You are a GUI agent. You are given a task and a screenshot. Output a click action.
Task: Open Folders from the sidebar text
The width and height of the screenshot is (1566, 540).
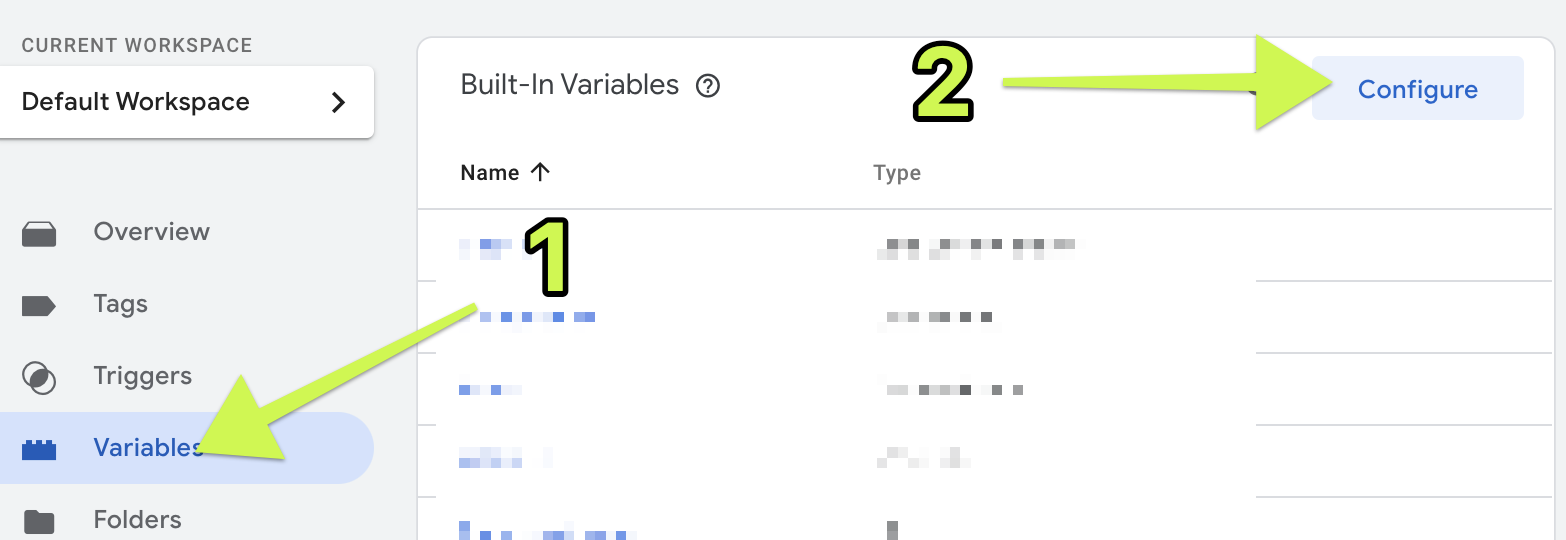pos(137,520)
